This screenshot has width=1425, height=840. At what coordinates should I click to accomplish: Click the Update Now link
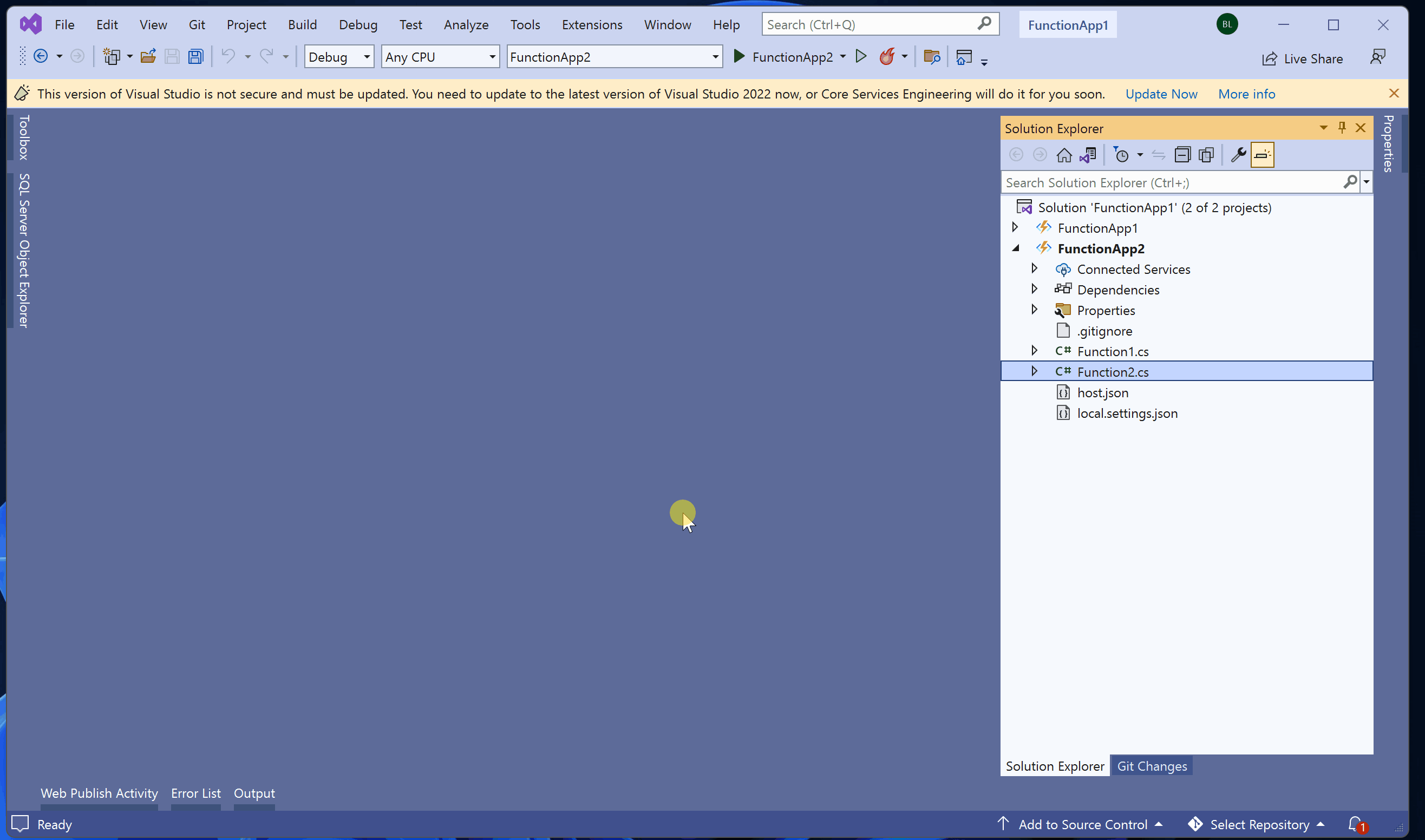pyautogui.click(x=1161, y=94)
